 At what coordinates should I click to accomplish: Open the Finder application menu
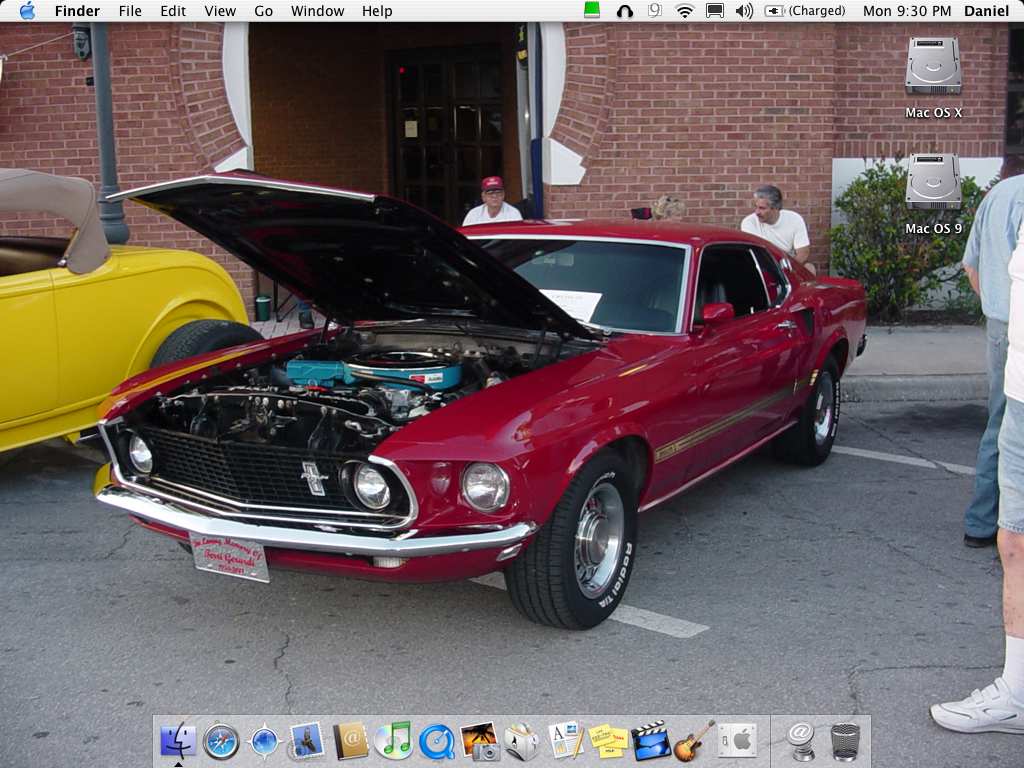pyautogui.click(x=77, y=11)
